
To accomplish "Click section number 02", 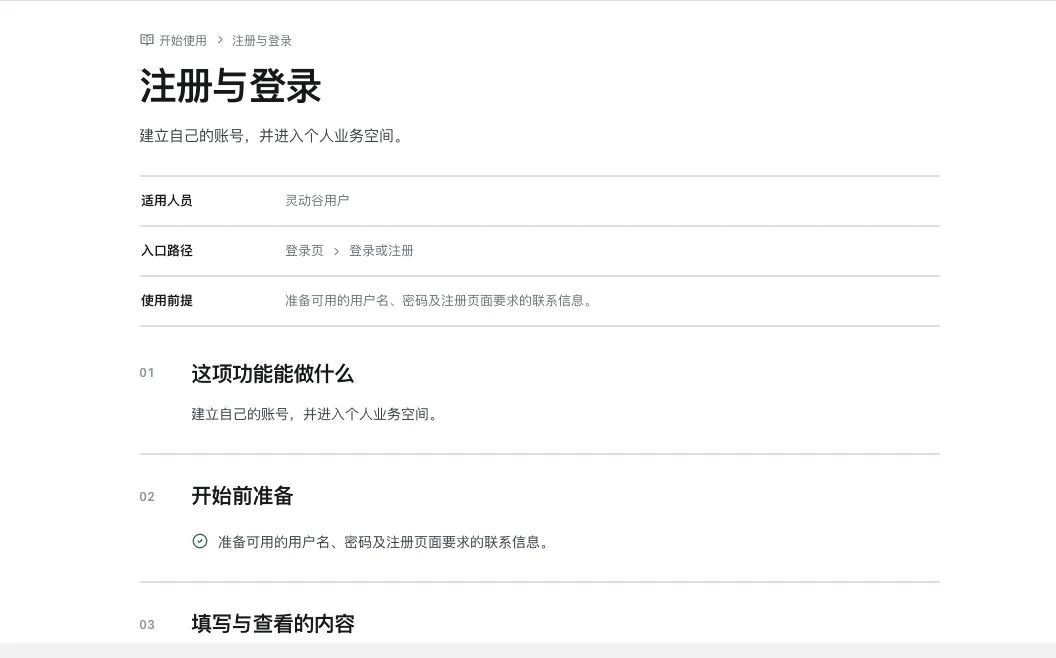I will tap(147, 496).
